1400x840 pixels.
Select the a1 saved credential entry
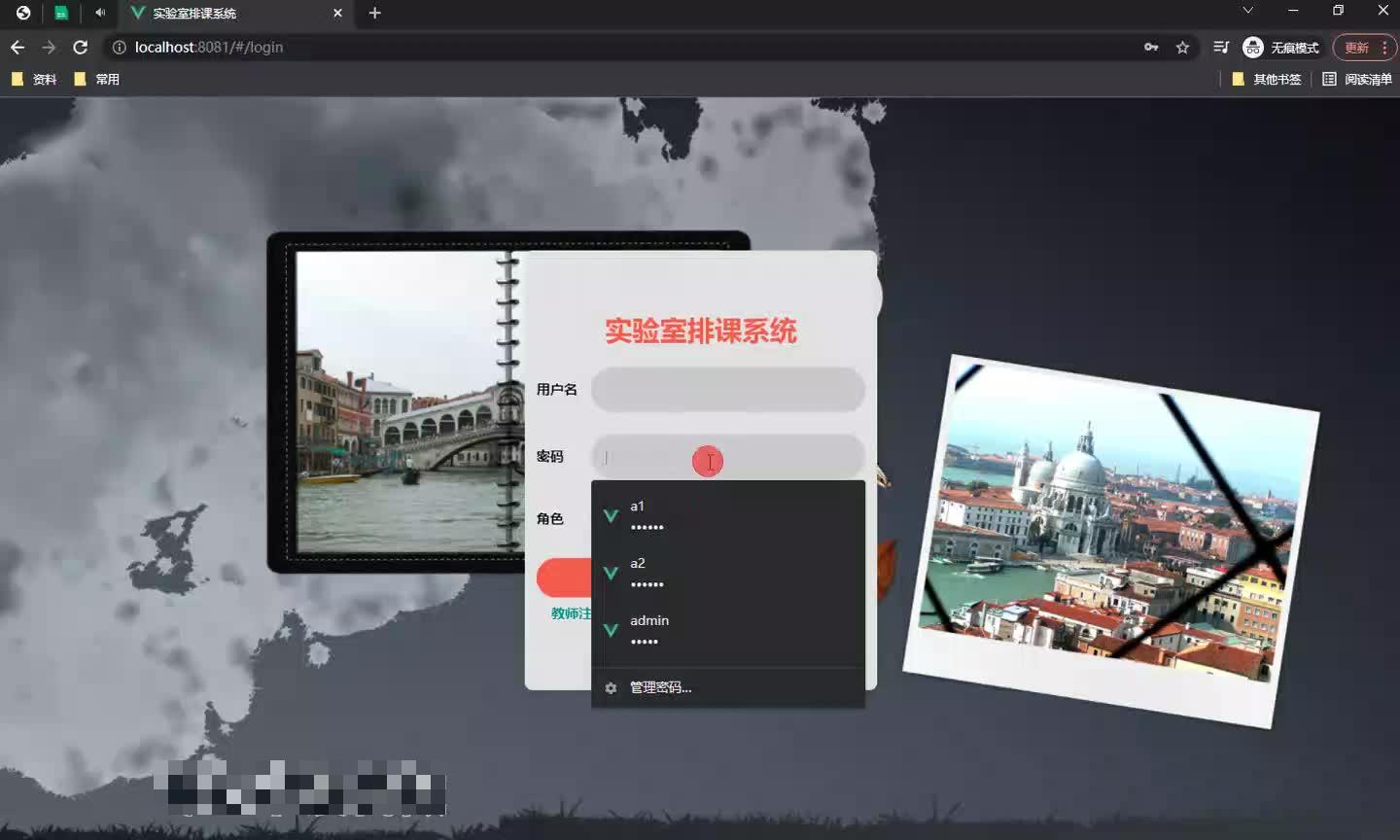click(x=681, y=515)
